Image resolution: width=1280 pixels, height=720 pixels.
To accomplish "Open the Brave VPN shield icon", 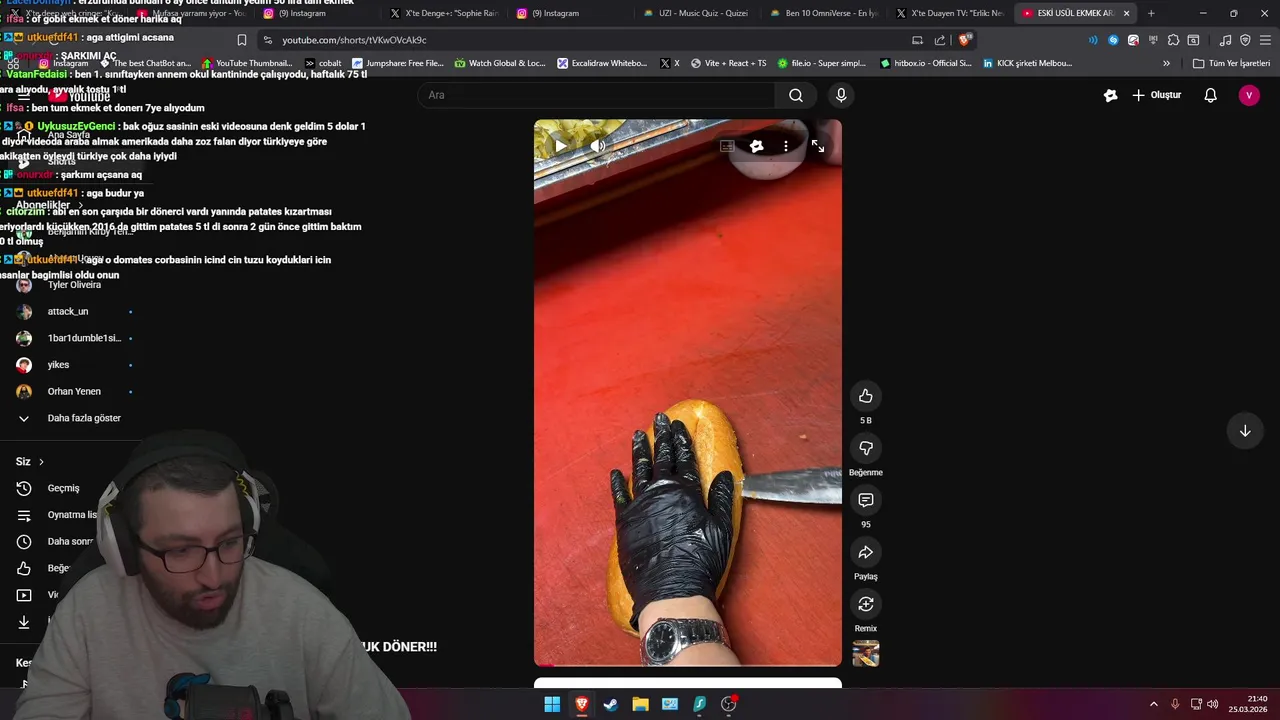I will [x=1245, y=40].
